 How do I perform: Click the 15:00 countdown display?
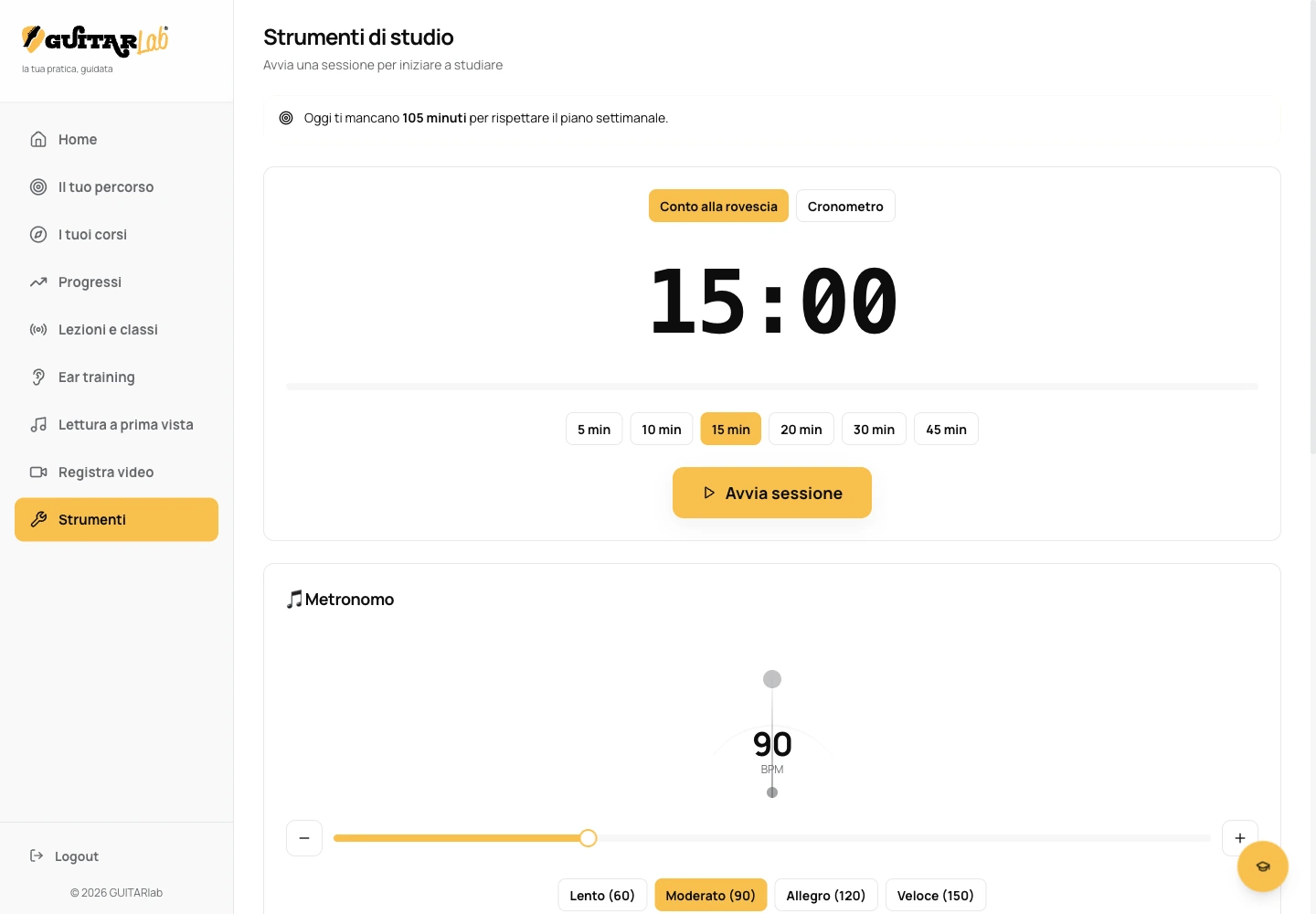pos(772,301)
